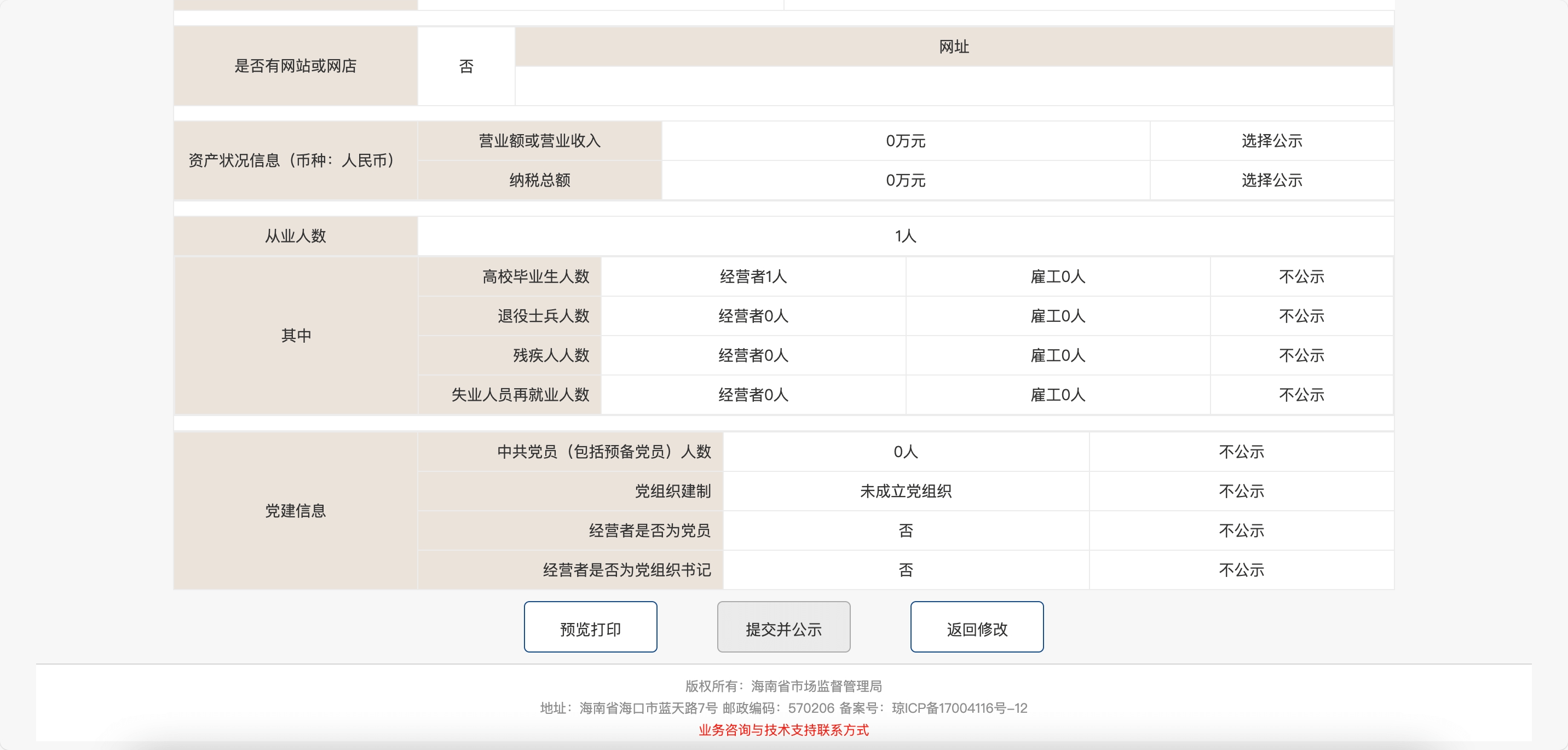The width and height of the screenshot is (1568, 750).
Task: Click 不公示 beside 经营者是否为党员
Action: tap(1241, 531)
